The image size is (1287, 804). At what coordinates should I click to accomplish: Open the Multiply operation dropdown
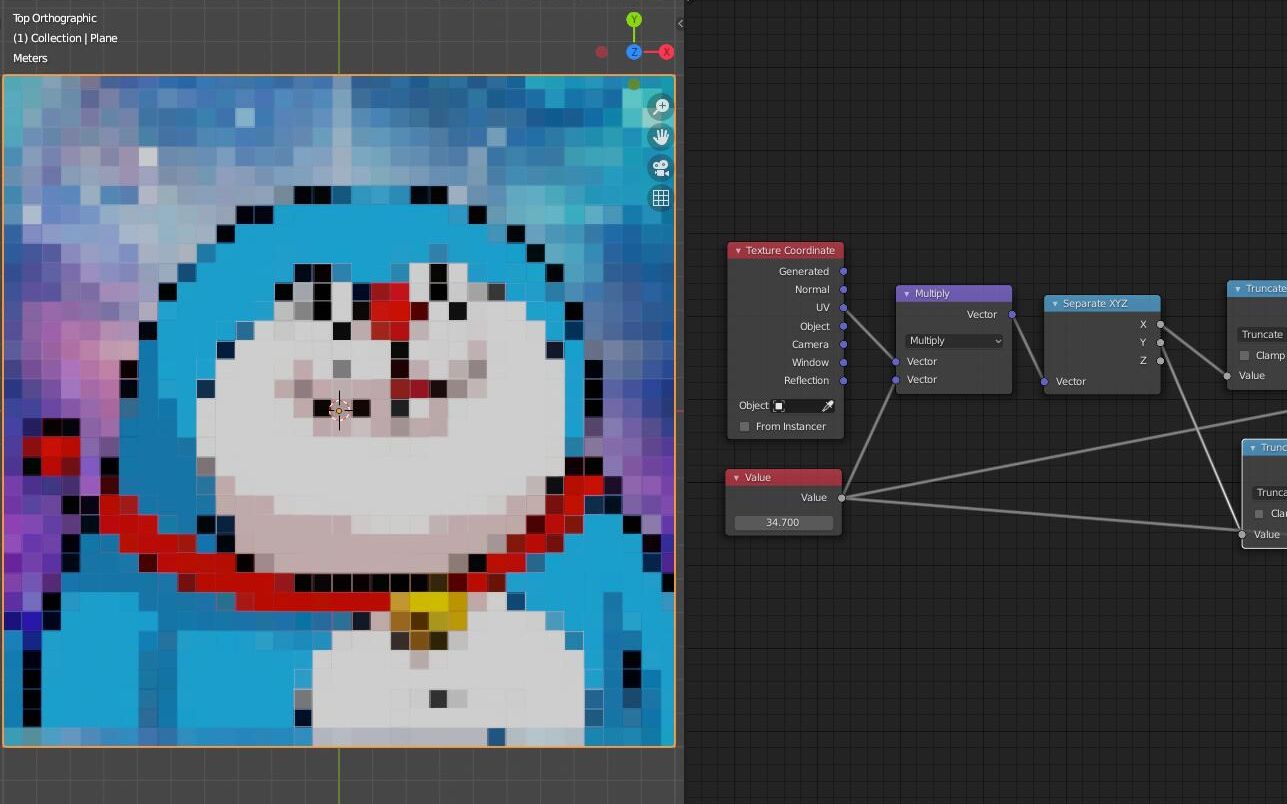954,341
